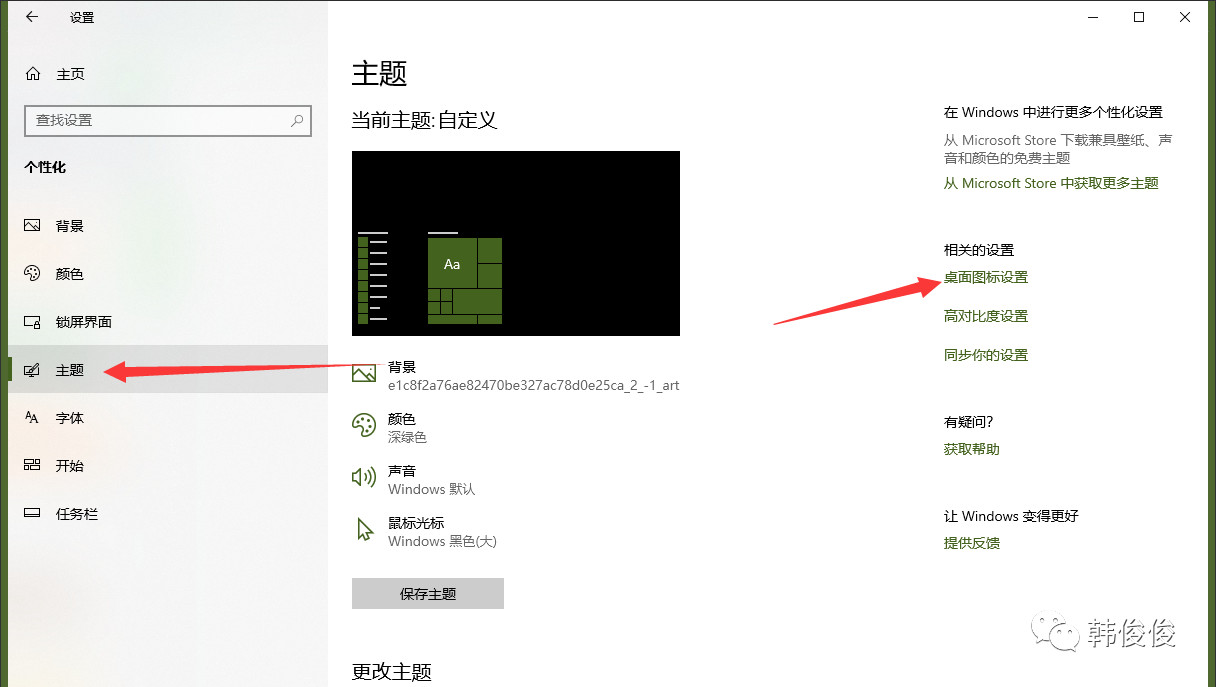Click the 查找设置 search box
Image resolution: width=1216 pixels, height=687 pixels.
point(167,120)
